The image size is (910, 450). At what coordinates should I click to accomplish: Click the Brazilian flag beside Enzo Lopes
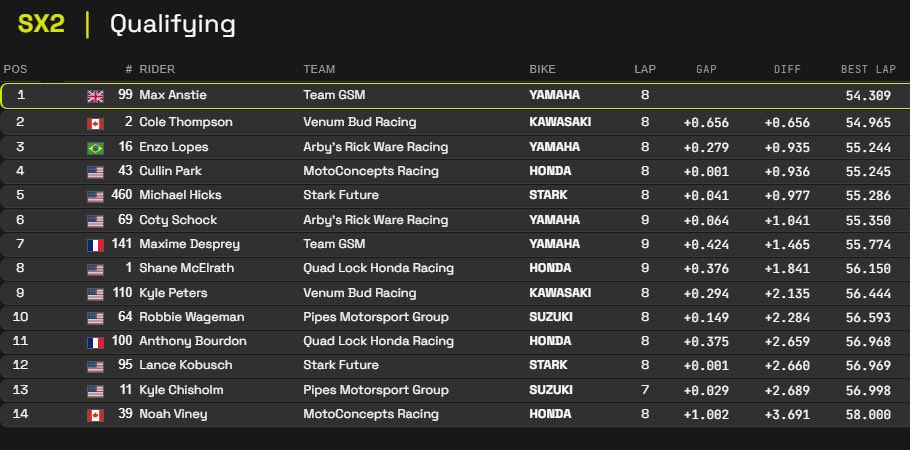point(95,147)
